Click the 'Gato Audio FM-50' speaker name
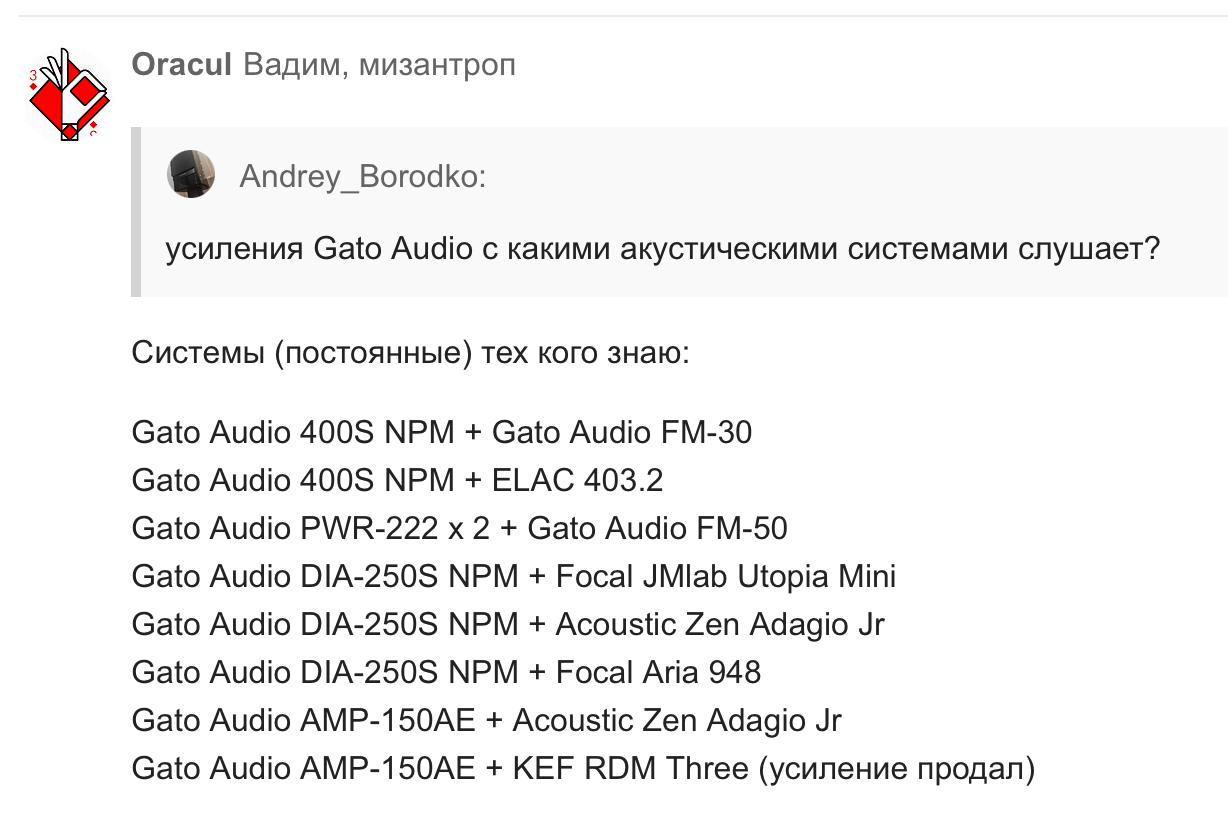The width and height of the screenshot is (1228, 832). pos(658,528)
